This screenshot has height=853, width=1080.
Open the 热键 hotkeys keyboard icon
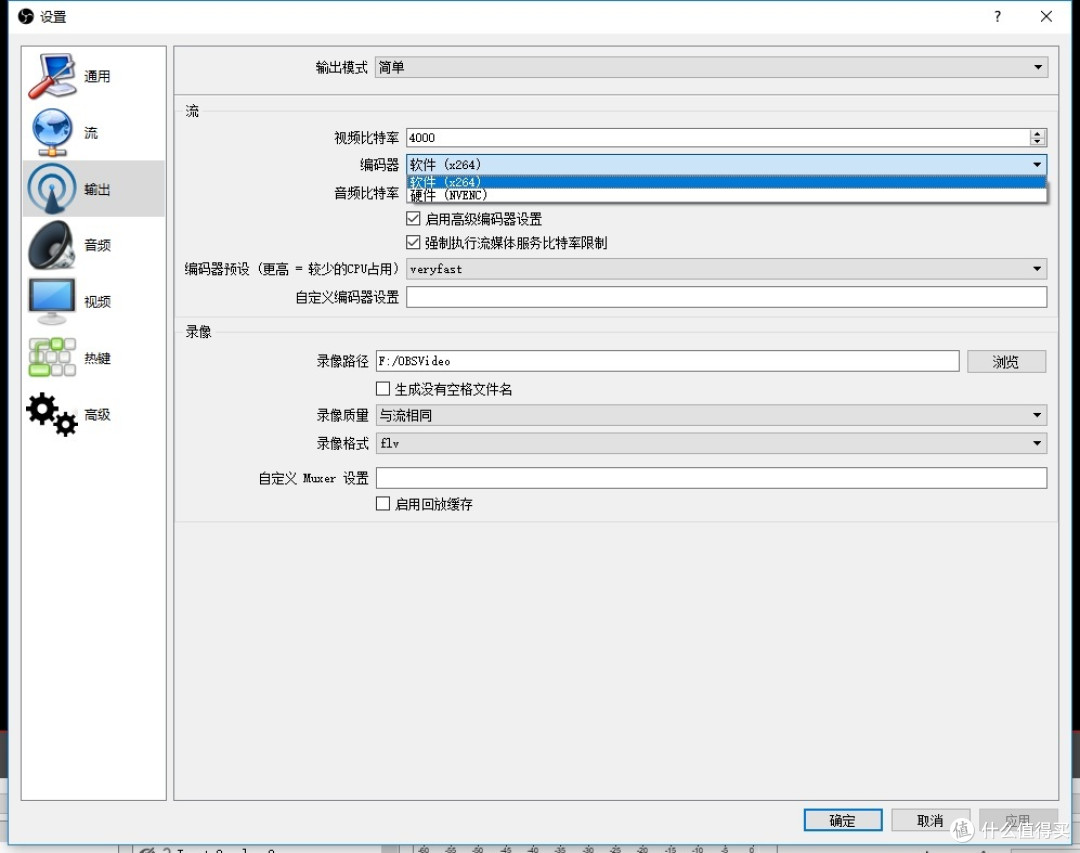[52, 357]
